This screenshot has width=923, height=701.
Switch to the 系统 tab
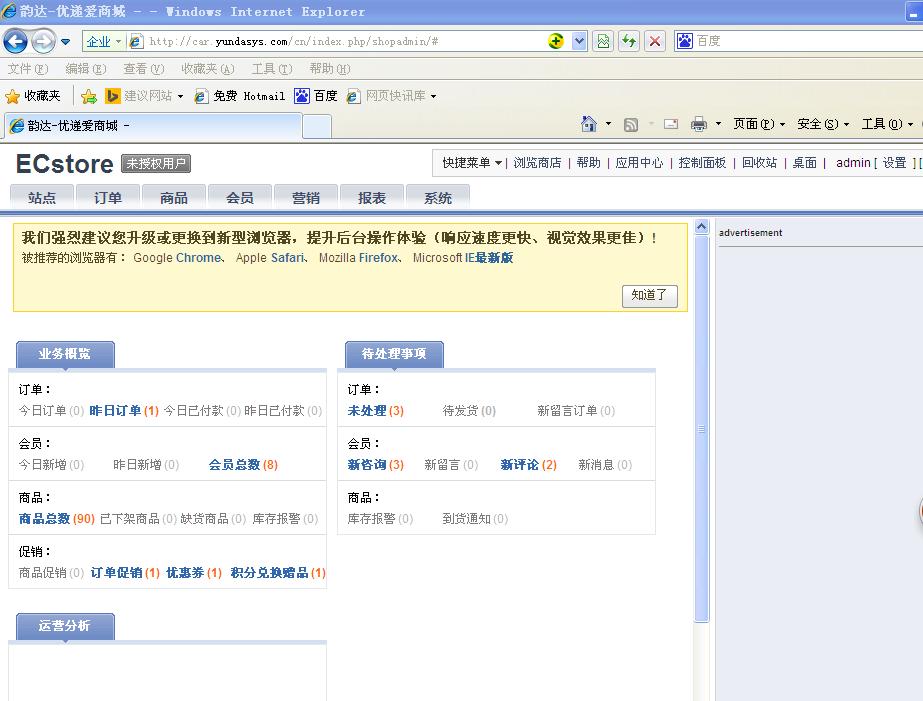[437, 198]
